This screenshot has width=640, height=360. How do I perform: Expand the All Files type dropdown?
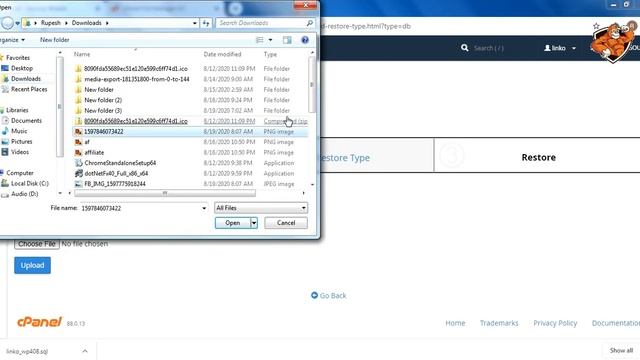[303, 208]
